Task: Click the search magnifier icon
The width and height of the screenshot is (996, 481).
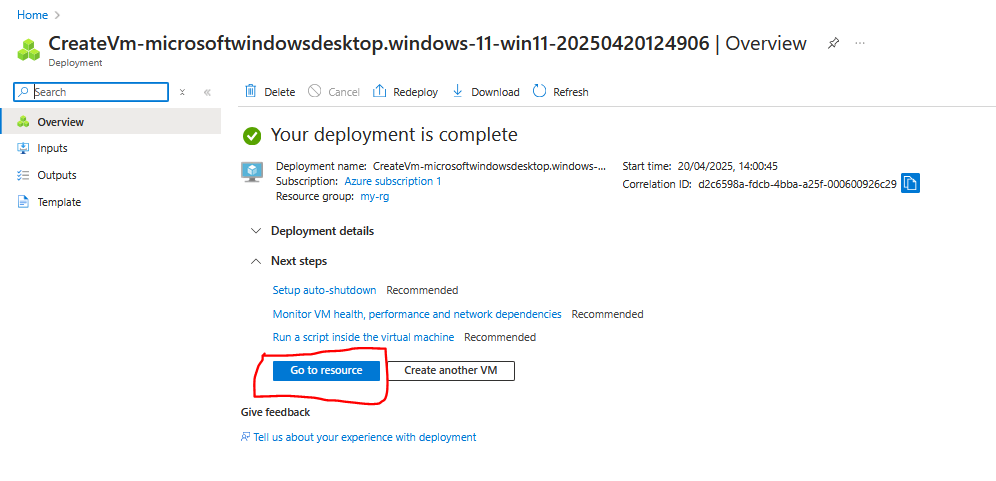Action: [24, 92]
